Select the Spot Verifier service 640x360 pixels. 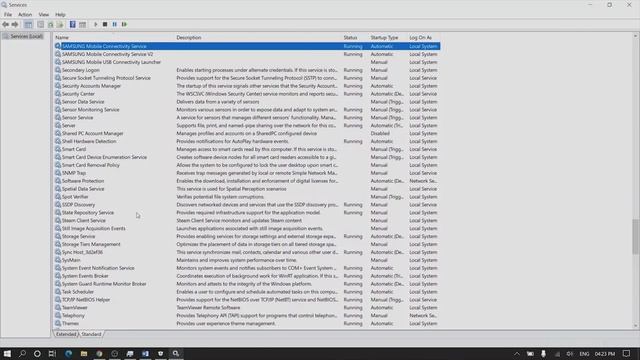[247, 197]
